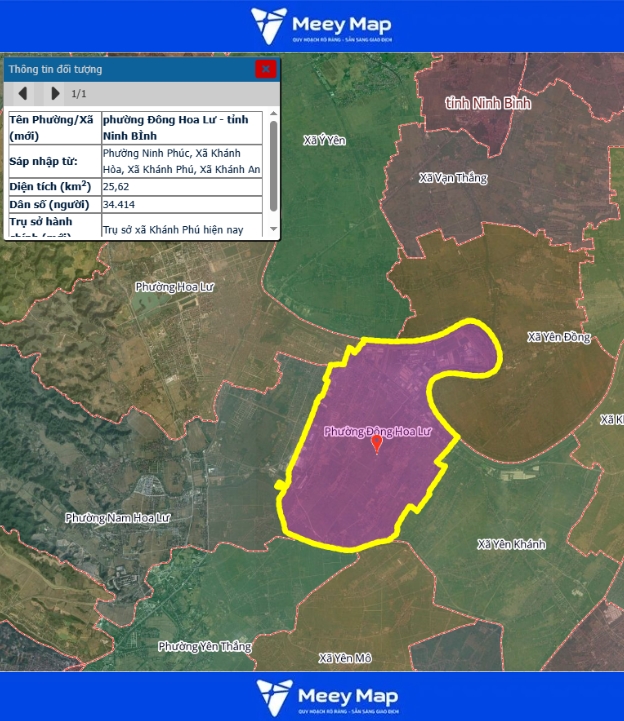This screenshot has height=721, width=624.
Task: Close the Thông tin đối tượng panel
Action: click(265, 69)
